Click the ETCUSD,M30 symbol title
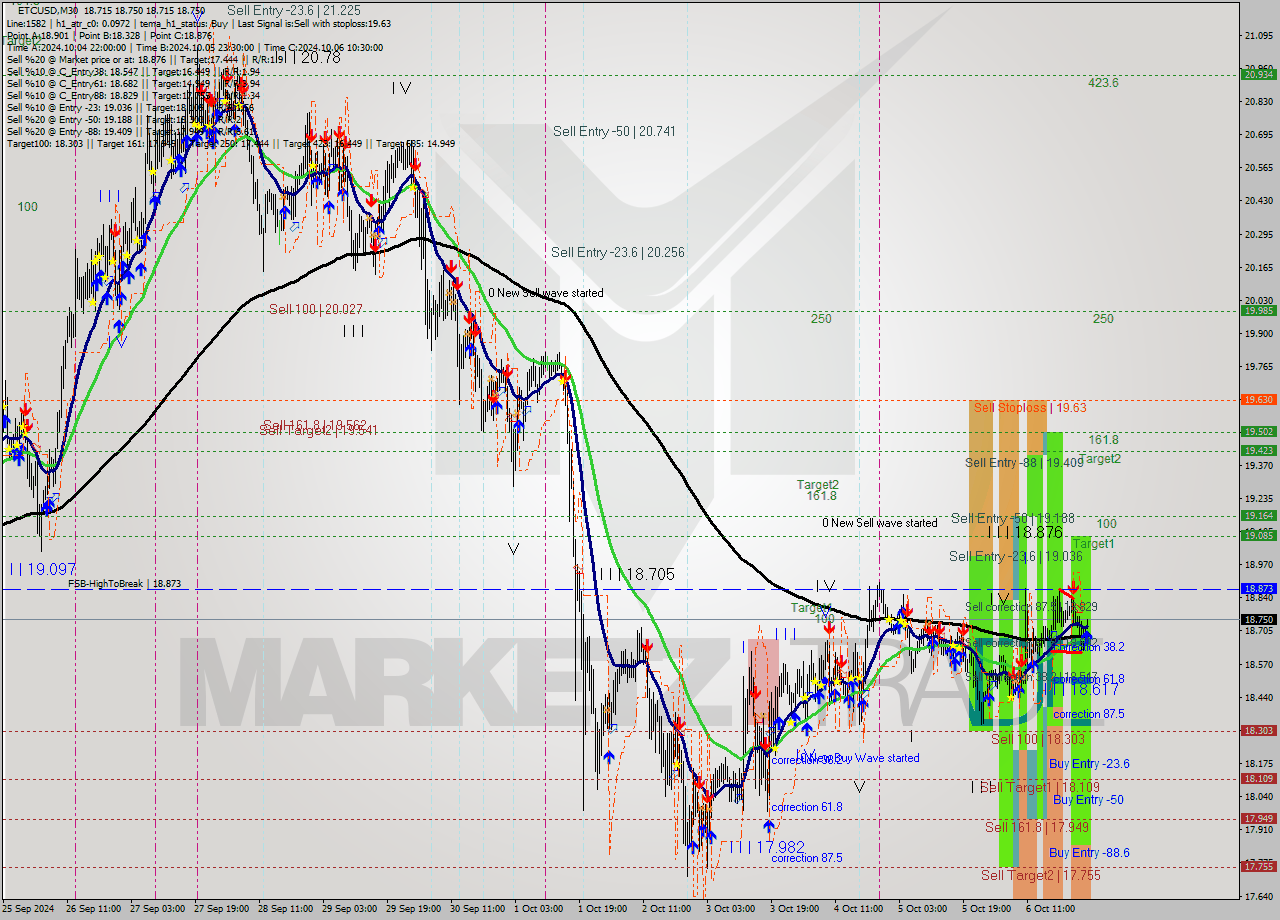The image size is (1280, 920). 50,10
